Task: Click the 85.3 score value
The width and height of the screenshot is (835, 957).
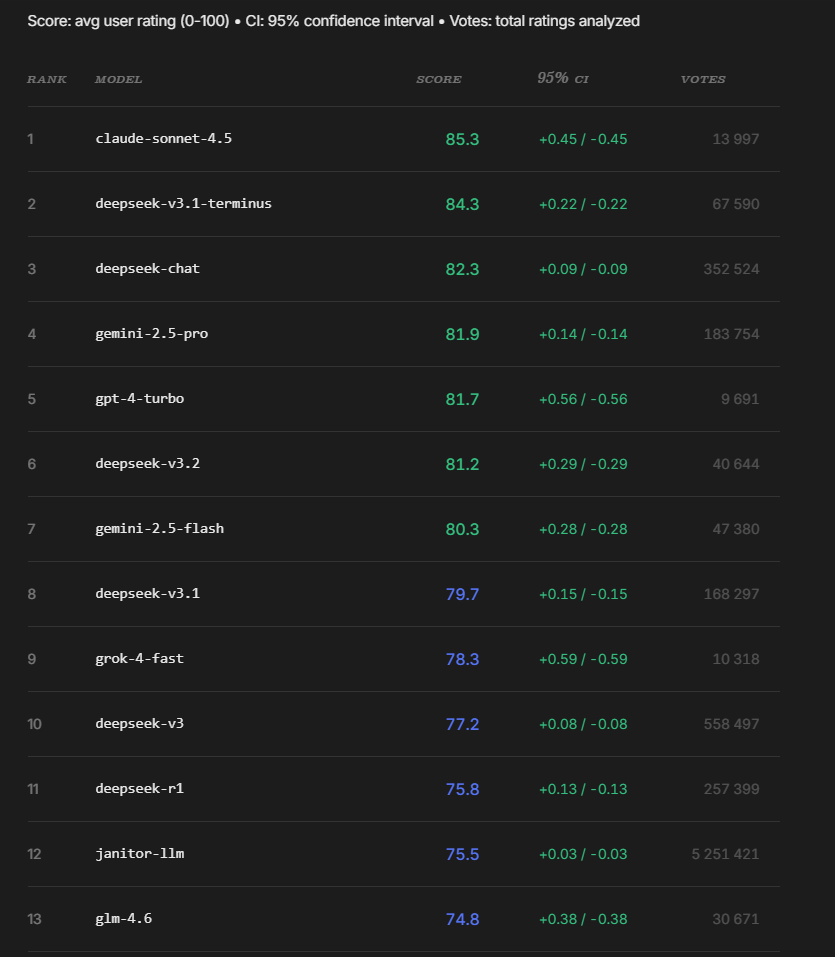Action: click(x=462, y=139)
